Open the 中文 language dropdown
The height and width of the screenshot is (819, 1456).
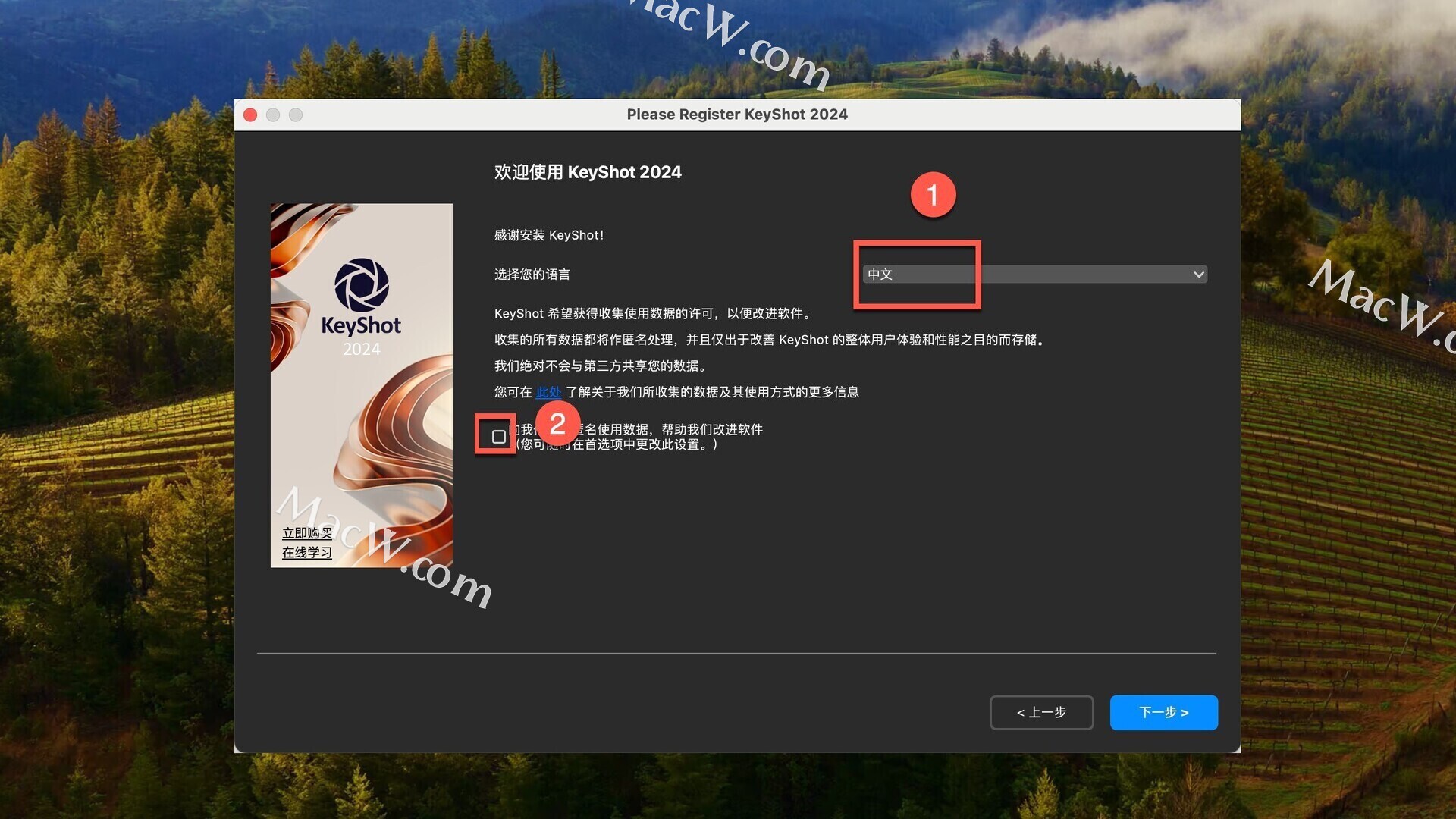coord(1035,275)
